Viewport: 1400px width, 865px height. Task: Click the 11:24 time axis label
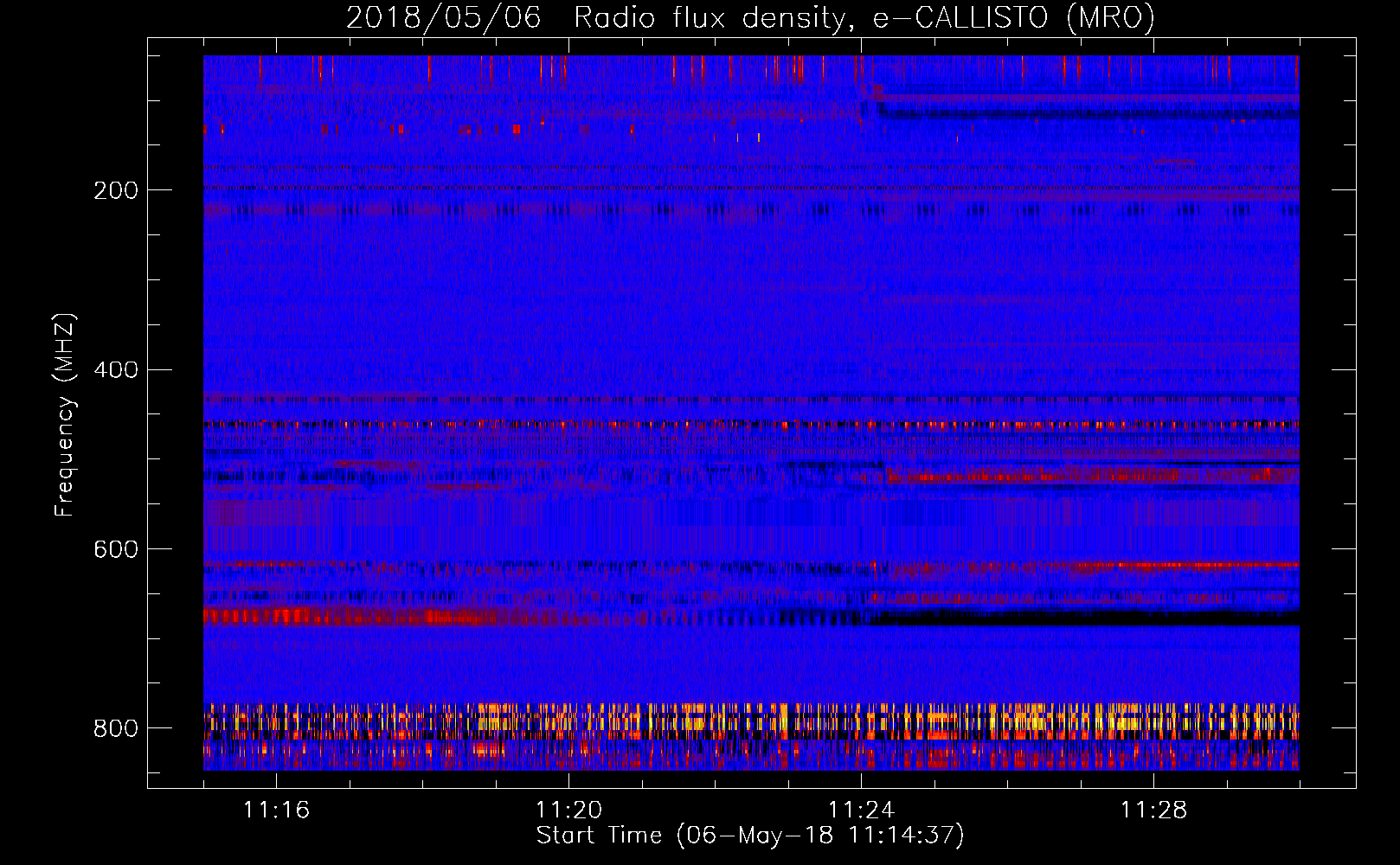pyautogui.click(x=861, y=811)
